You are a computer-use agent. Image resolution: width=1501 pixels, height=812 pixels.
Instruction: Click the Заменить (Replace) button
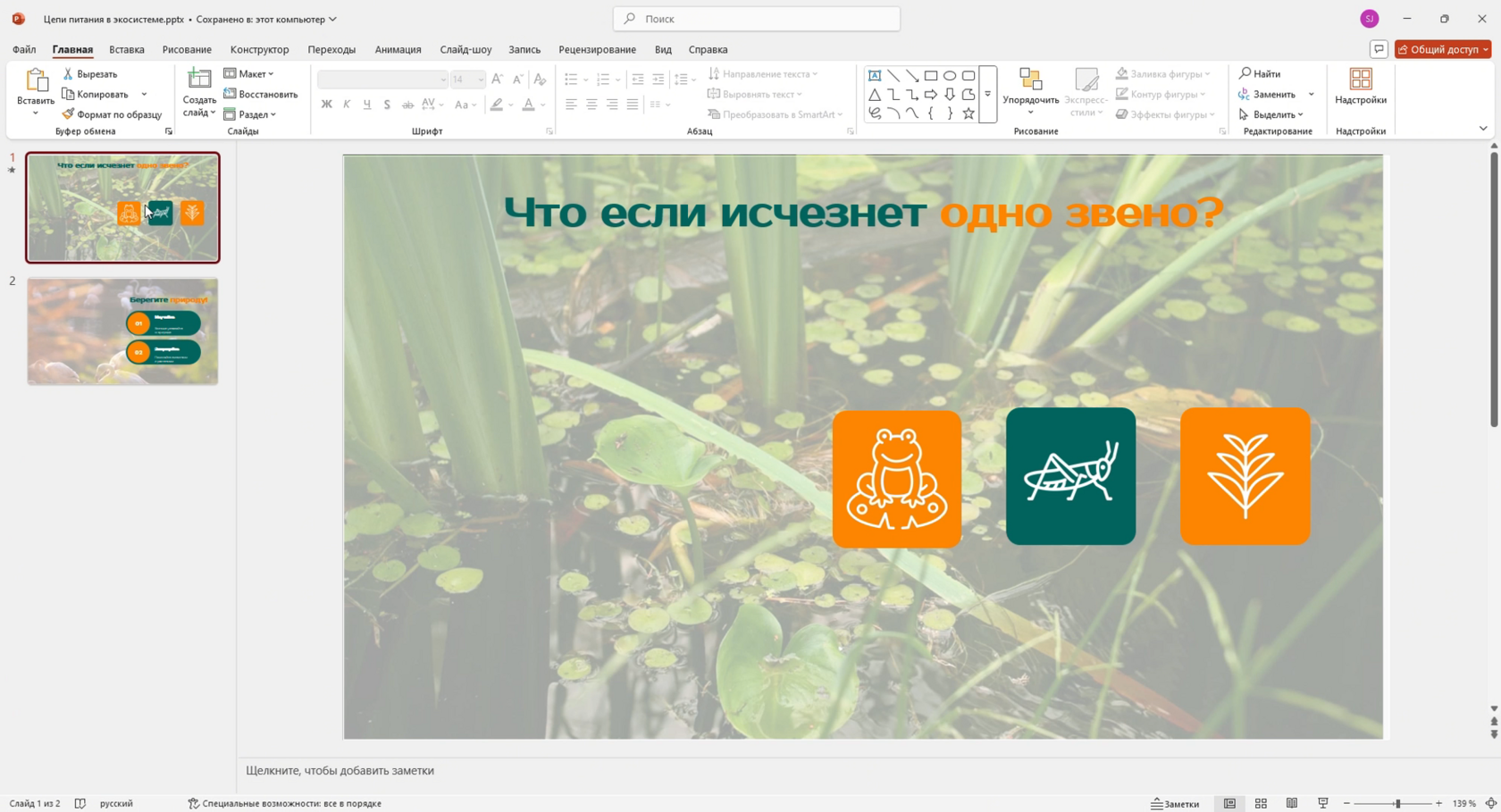point(1267,95)
